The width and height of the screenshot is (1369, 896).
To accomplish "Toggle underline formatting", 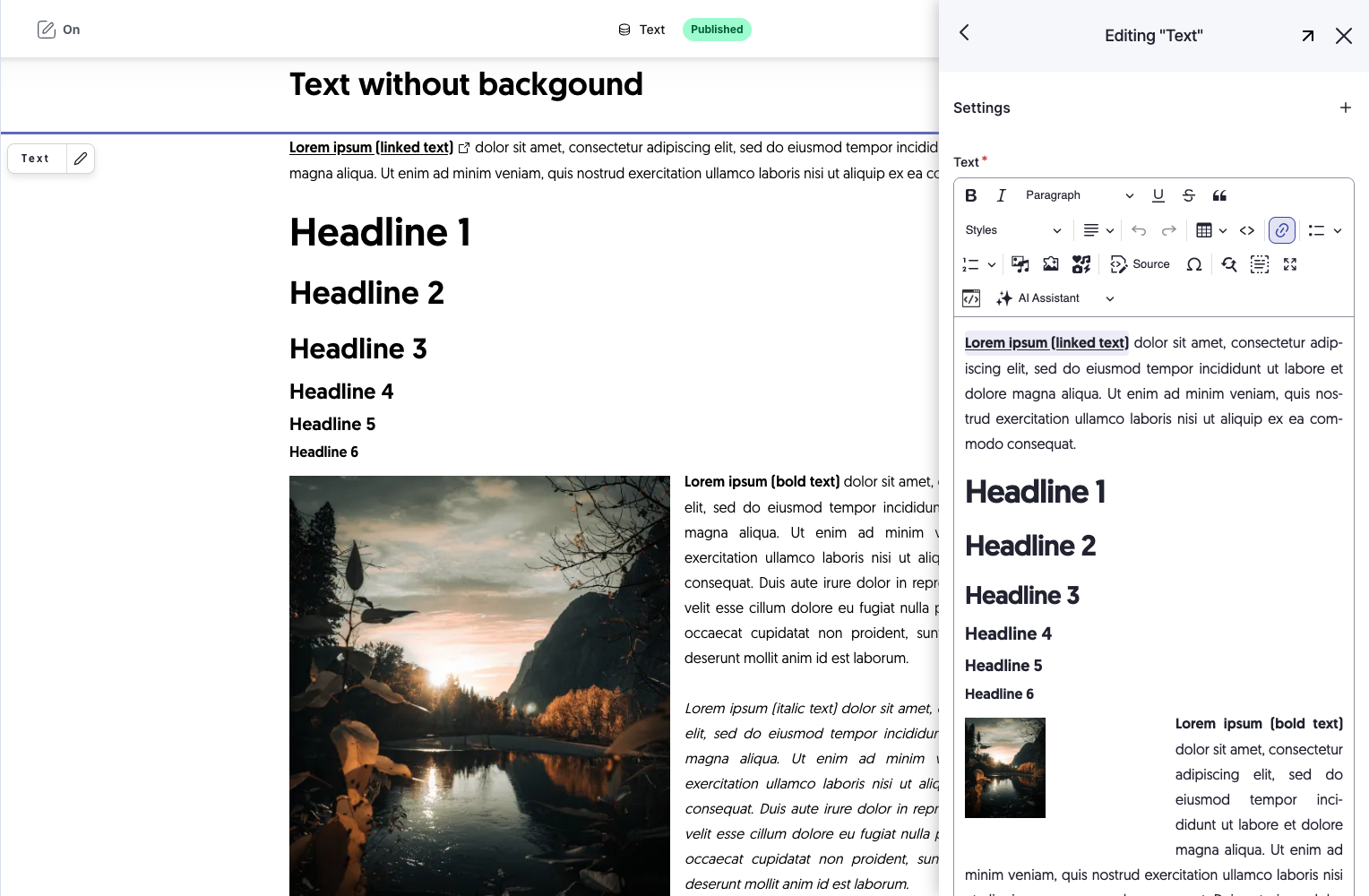I will pyautogui.click(x=1158, y=195).
